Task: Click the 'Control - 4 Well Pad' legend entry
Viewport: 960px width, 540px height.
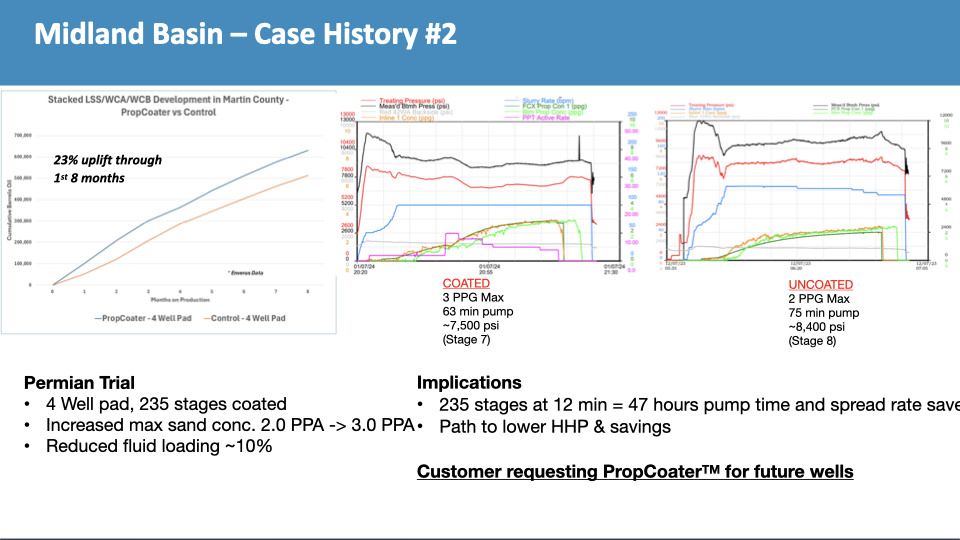Action: click(x=244, y=318)
